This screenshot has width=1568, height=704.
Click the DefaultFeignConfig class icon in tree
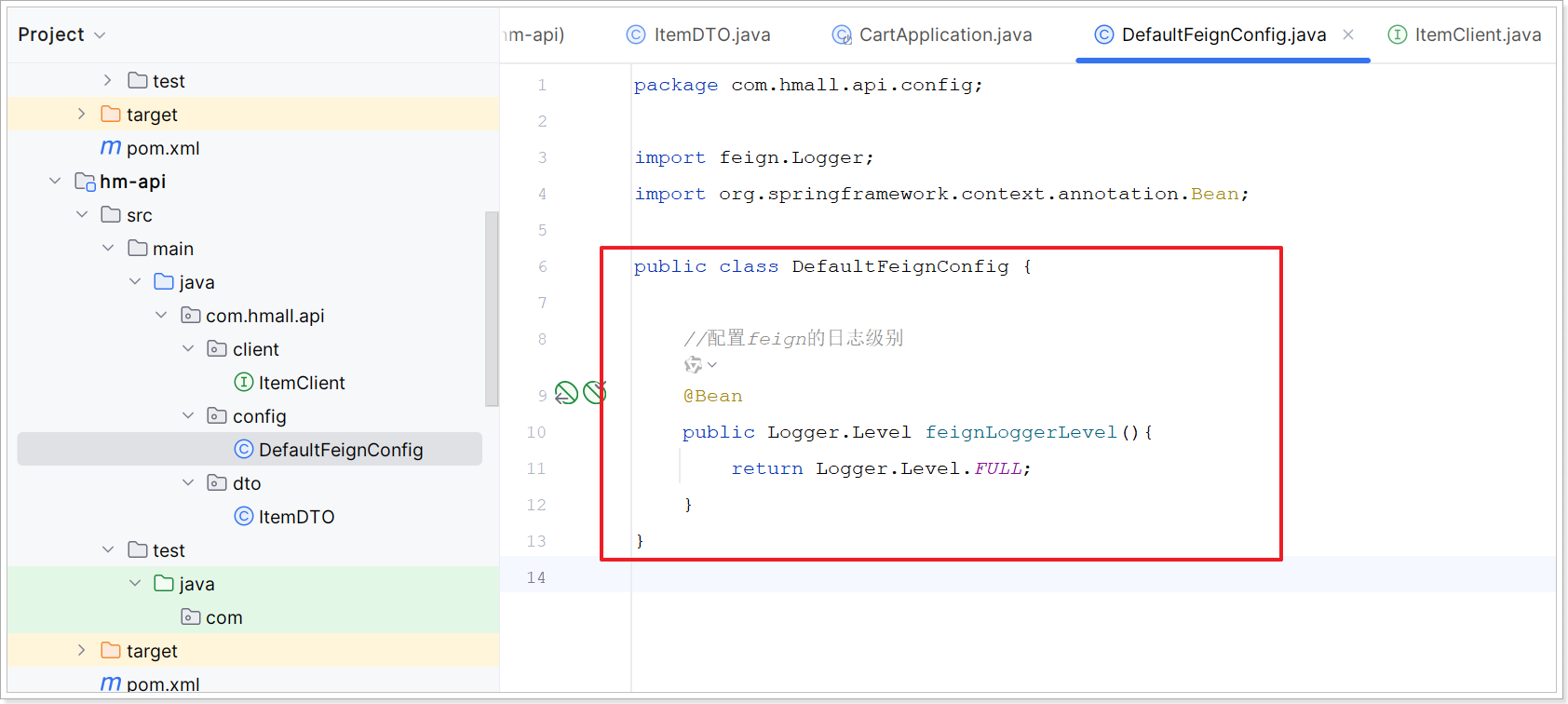click(244, 450)
